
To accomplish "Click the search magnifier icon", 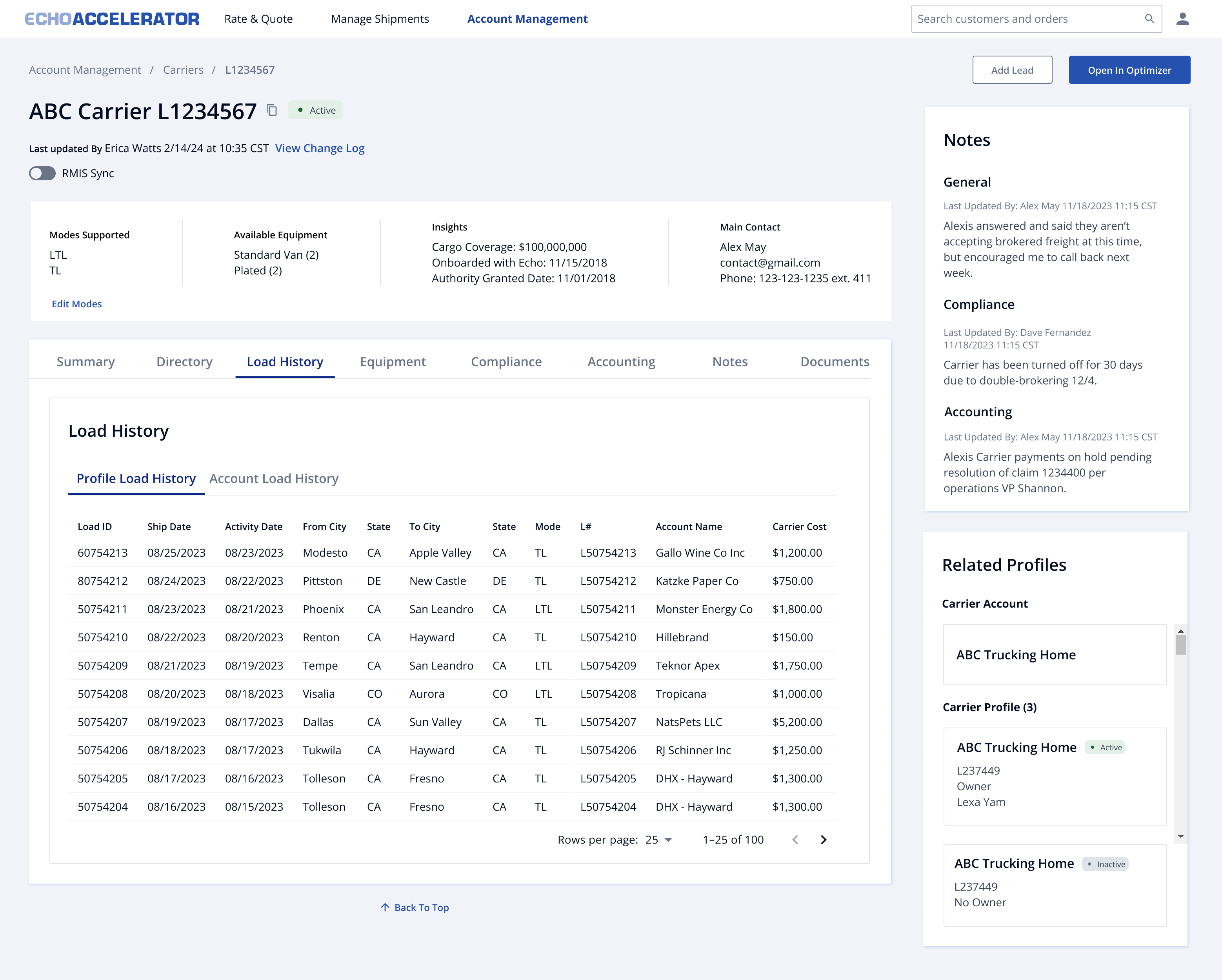I will tap(1149, 18).
